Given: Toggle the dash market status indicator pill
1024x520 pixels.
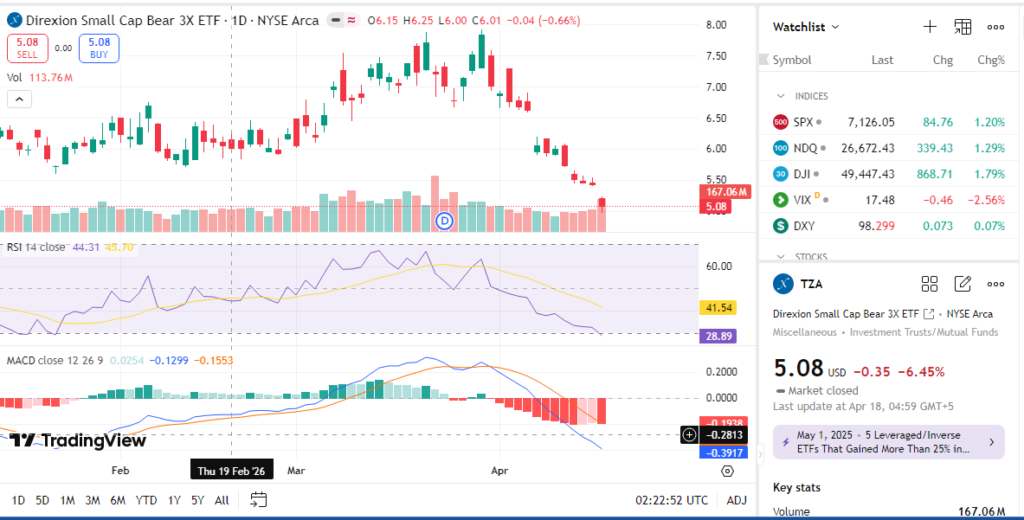Looking at the screenshot, I should tap(337, 20).
